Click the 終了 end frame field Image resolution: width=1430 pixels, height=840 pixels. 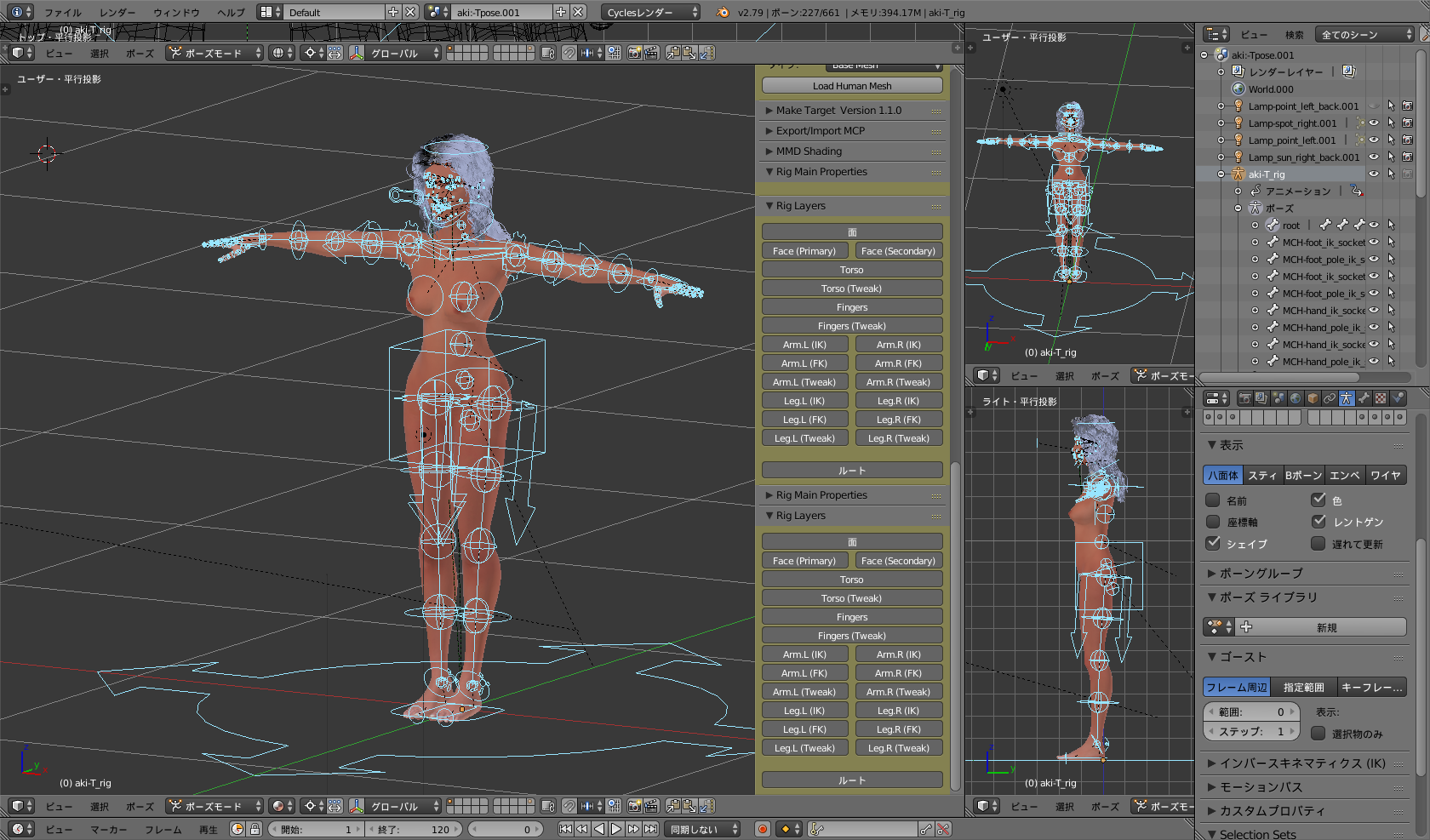(415, 829)
